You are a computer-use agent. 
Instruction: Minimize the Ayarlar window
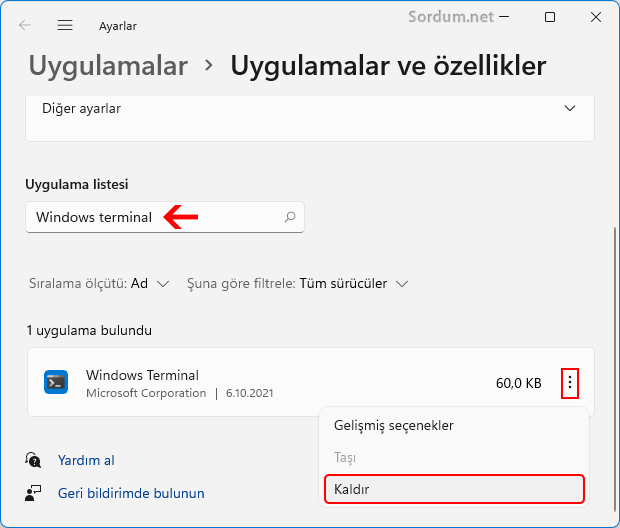pyautogui.click(x=504, y=17)
